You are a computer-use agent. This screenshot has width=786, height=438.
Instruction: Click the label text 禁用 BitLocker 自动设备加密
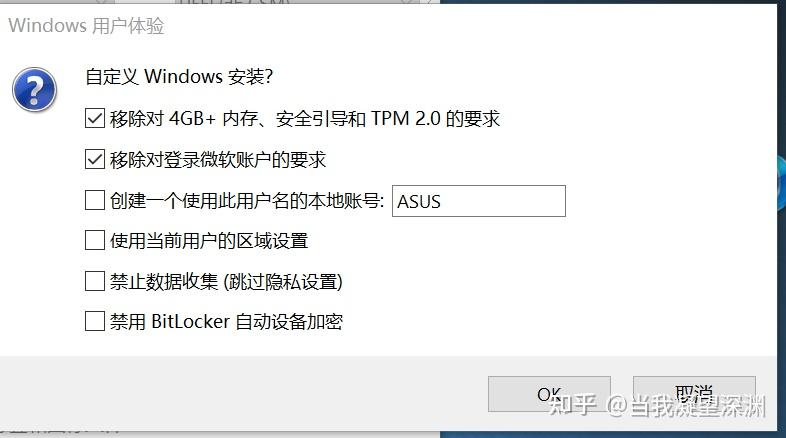click(227, 322)
